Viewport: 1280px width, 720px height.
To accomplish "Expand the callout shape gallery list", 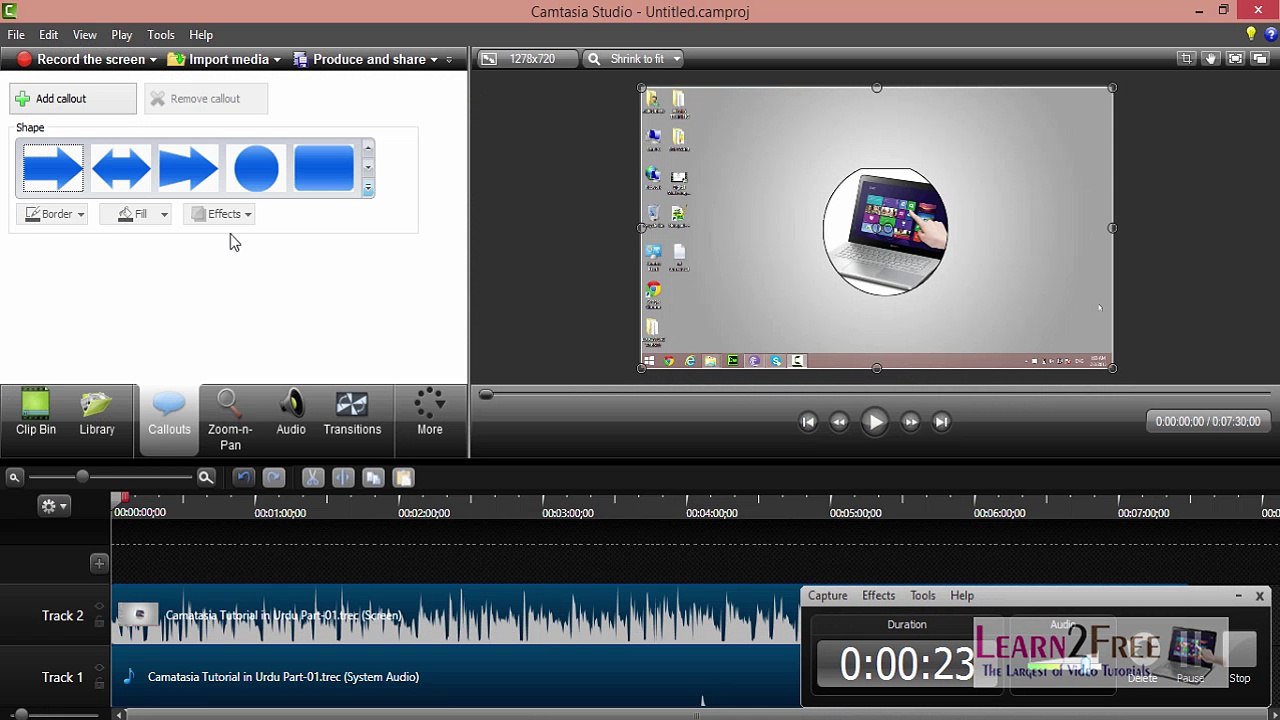I will click(x=368, y=187).
